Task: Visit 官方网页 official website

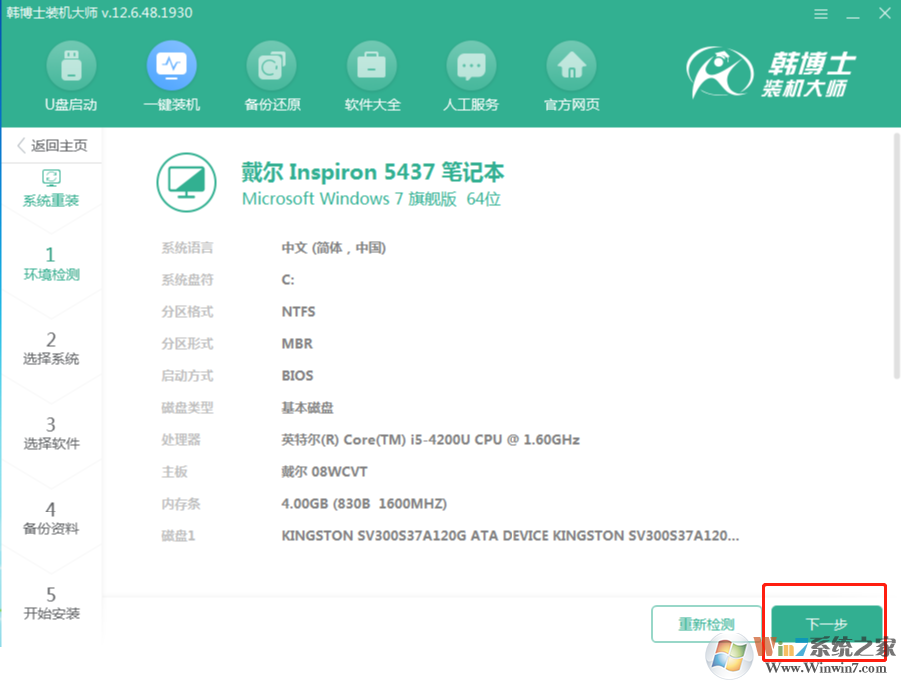Action: coord(571,75)
